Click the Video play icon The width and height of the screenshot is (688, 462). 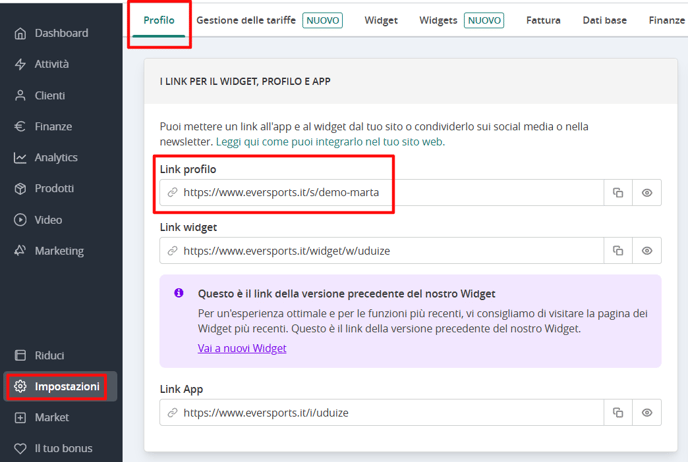(x=20, y=220)
